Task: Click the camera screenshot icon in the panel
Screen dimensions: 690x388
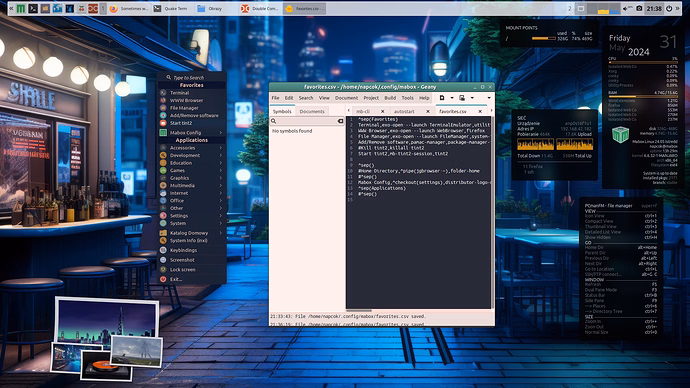Action: pyautogui.click(x=639, y=8)
